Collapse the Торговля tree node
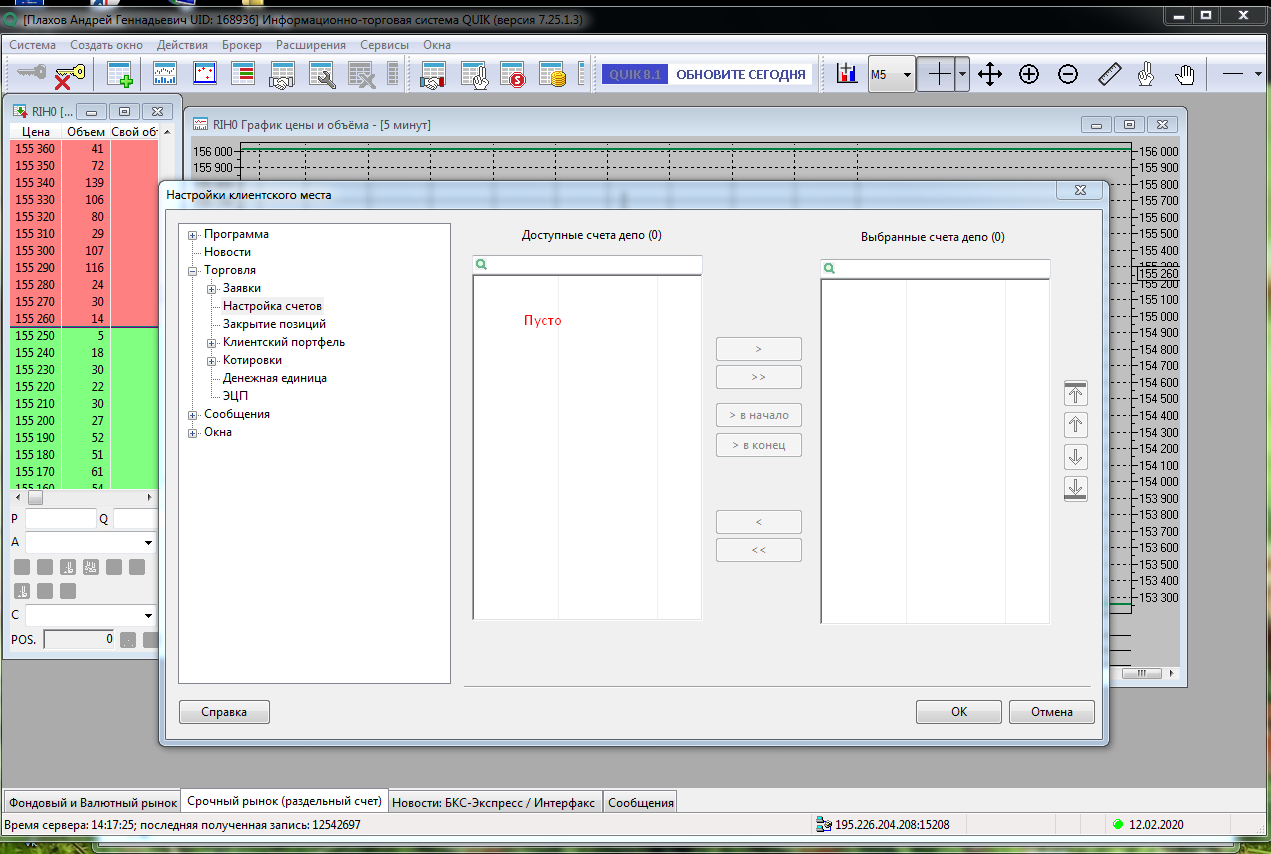The image size is (1271, 854). (193, 271)
